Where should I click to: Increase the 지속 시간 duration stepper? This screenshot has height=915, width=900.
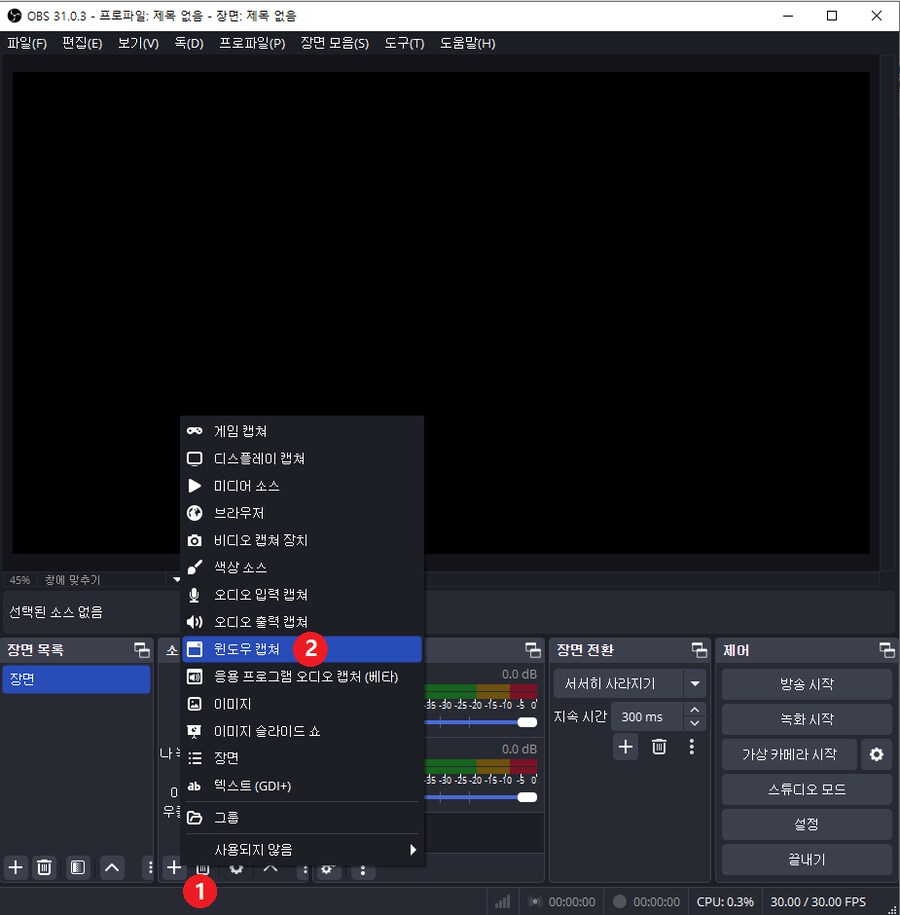pyautogui.click(x=695, y=710)
